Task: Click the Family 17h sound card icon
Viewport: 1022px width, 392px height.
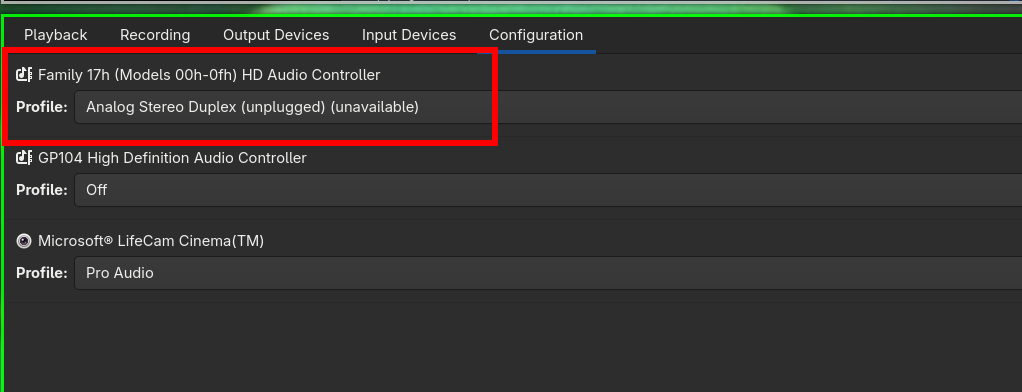Action: [24, 74]
